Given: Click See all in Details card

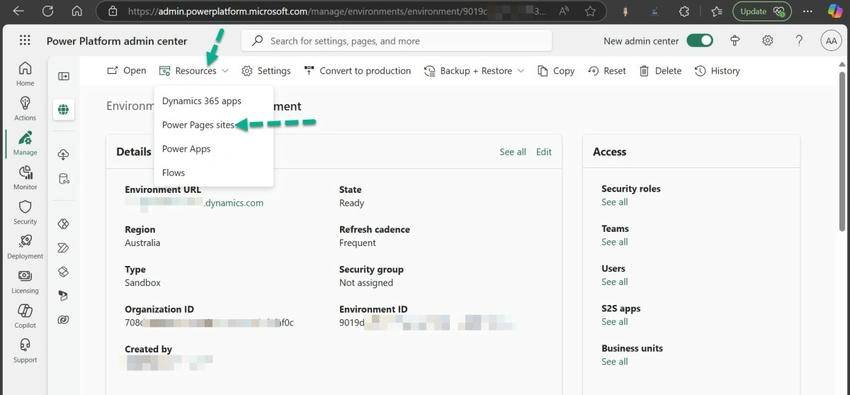Looking at the screenshot, I should tap(513, 152).
